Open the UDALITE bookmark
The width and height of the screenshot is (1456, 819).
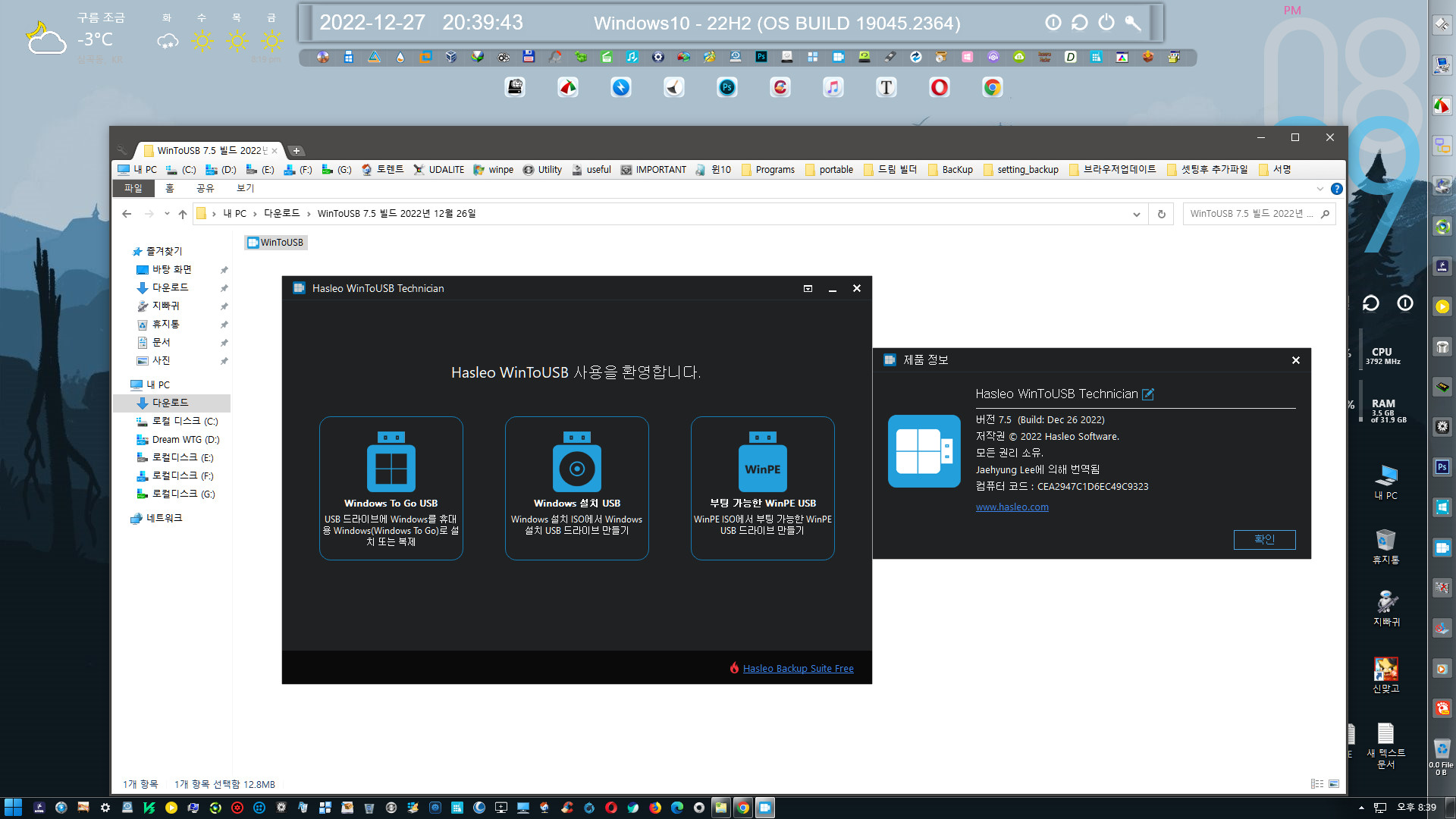[439, 170]
